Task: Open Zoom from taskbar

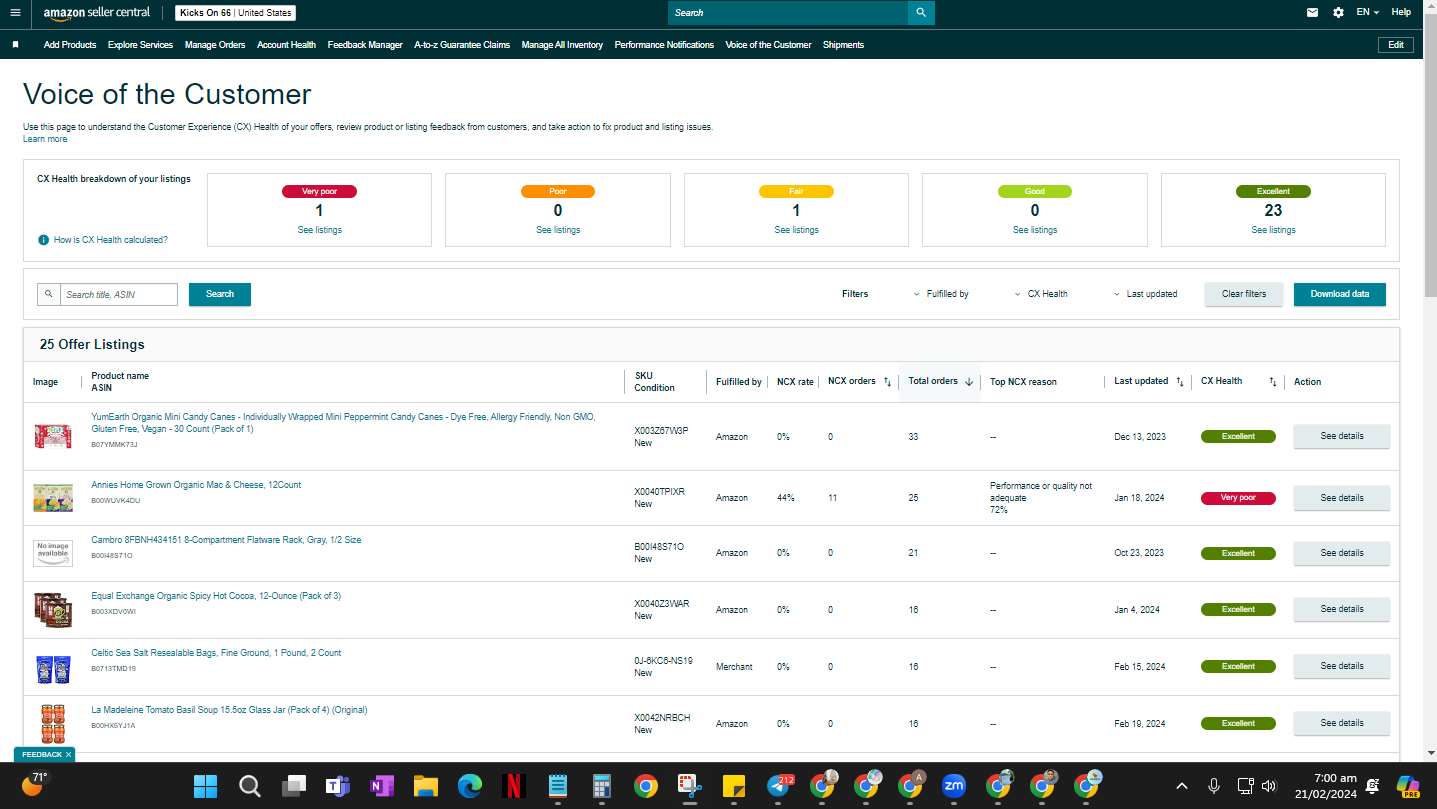Action: click(x=954, y=786)
